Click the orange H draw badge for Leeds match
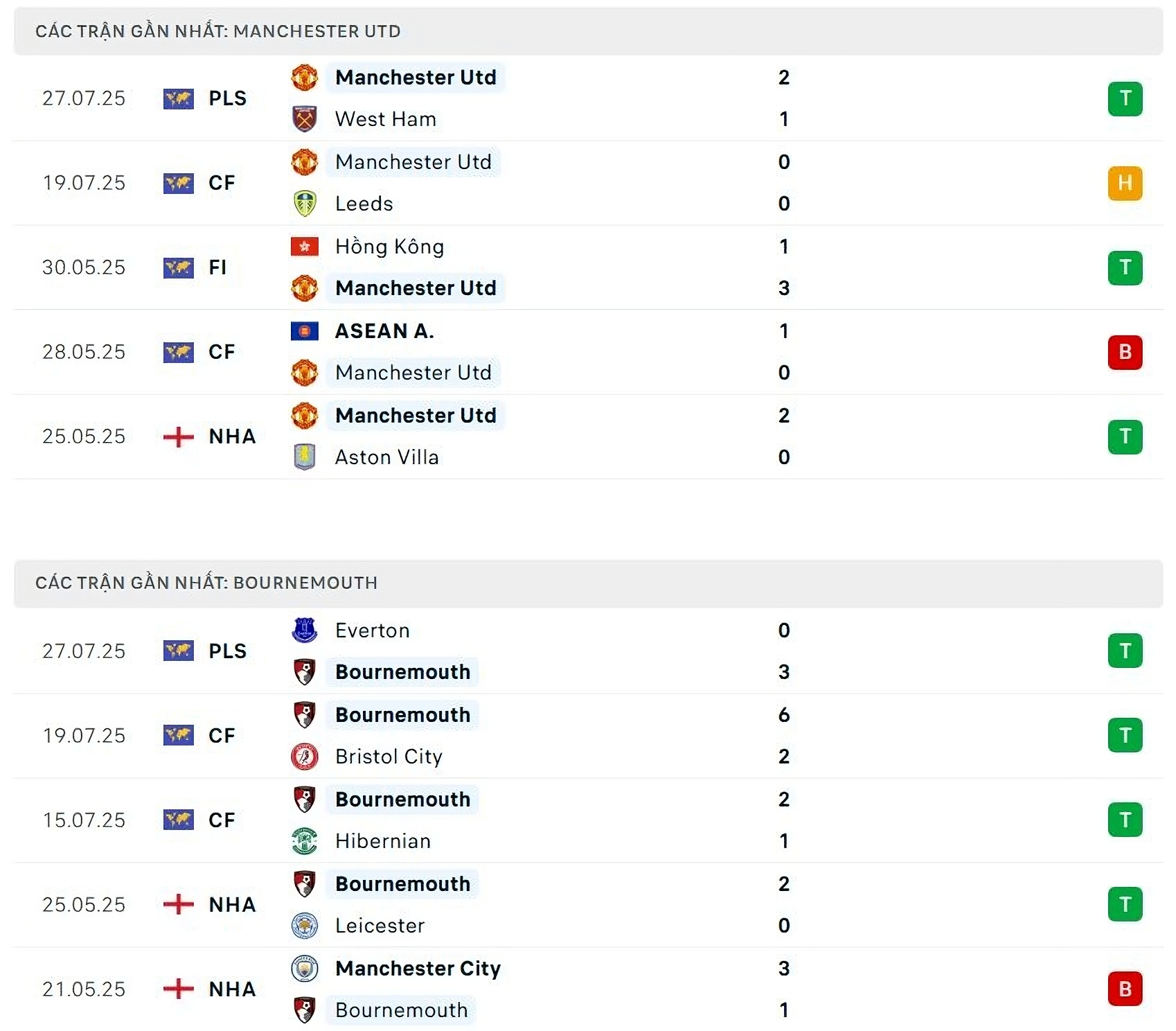 1125,183
